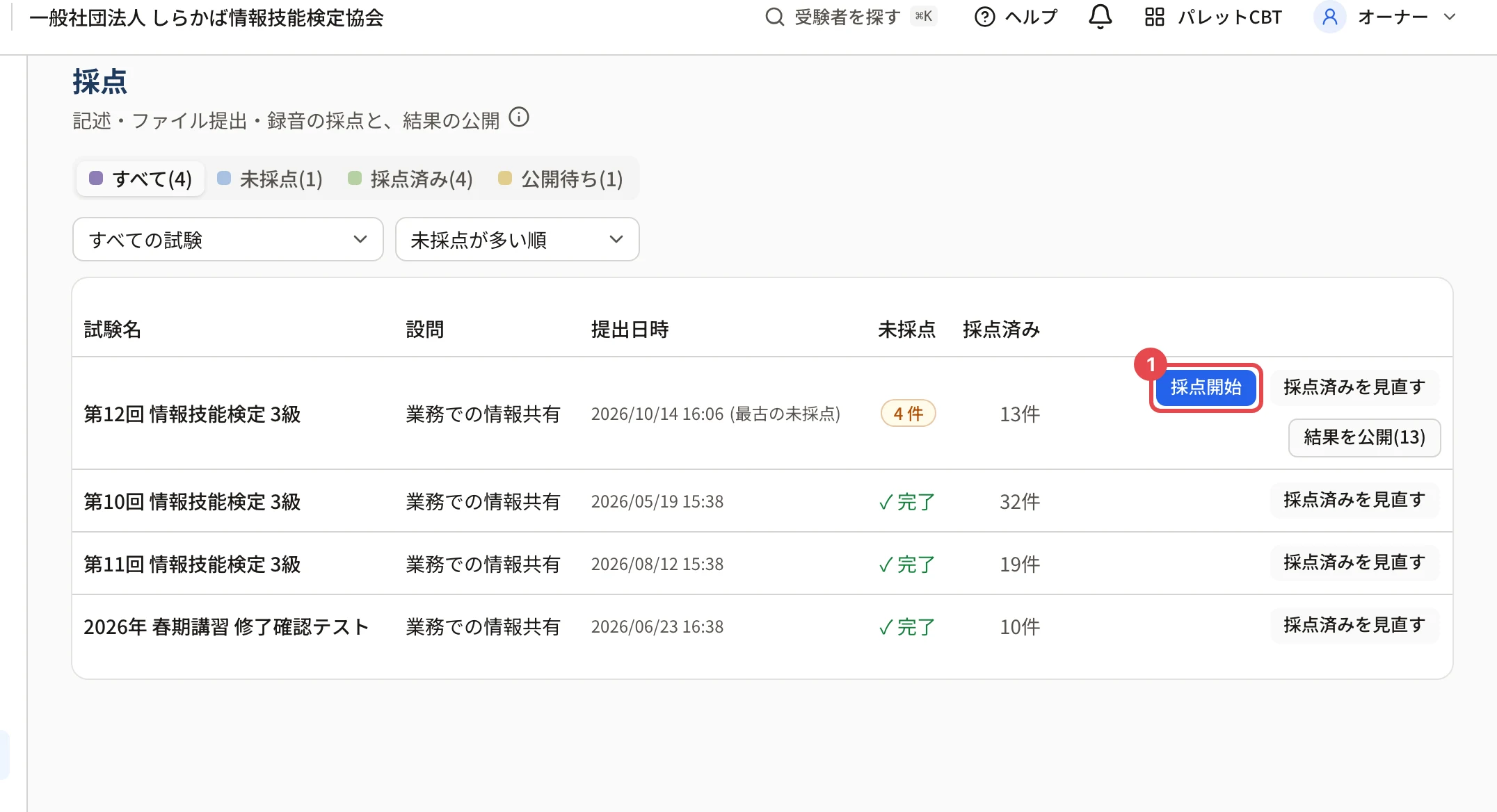Click the 未採点 column header
This screenshot has height=812, width=1497.
click(x=906, y=330)
